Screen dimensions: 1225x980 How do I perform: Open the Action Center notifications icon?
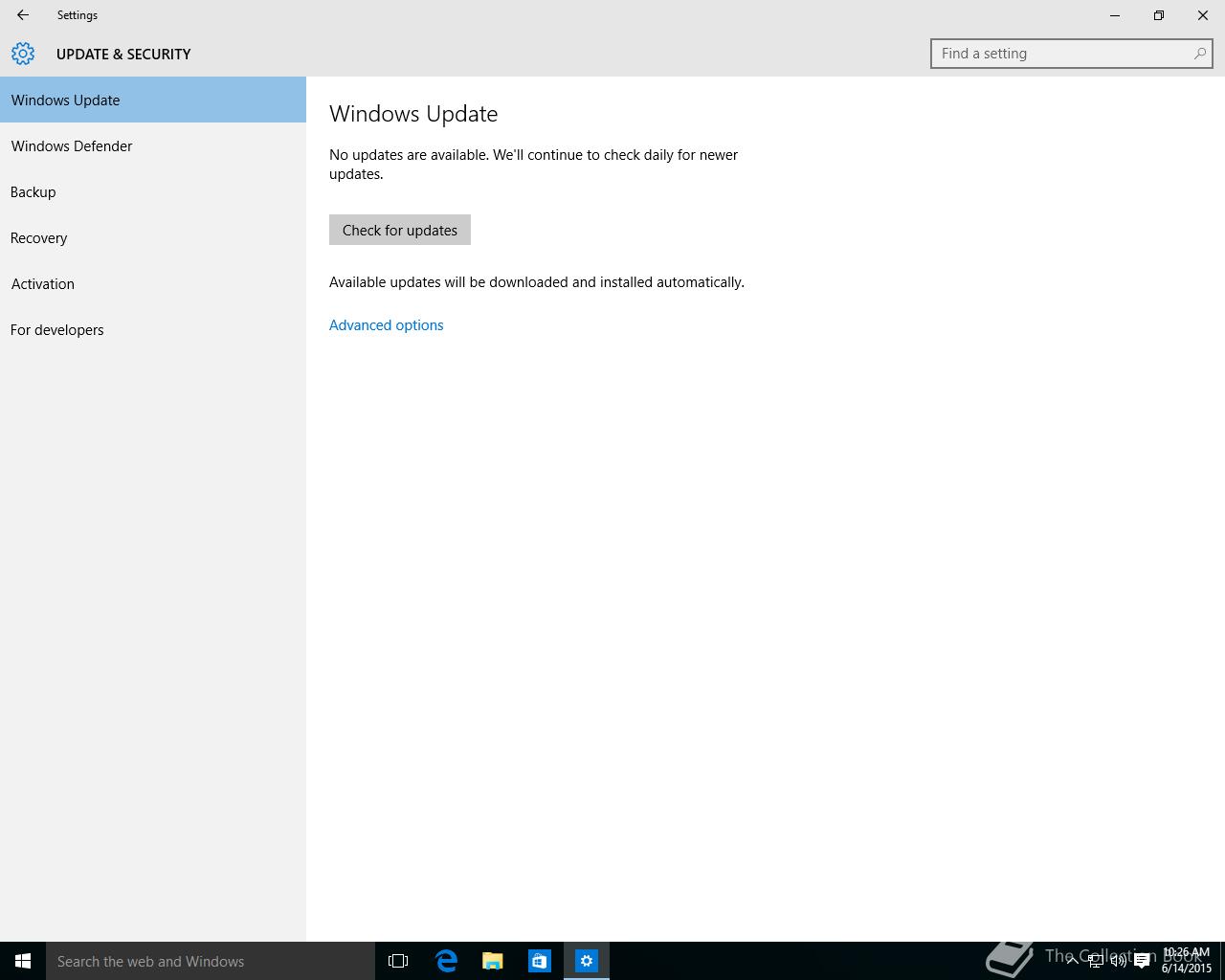1142,961
